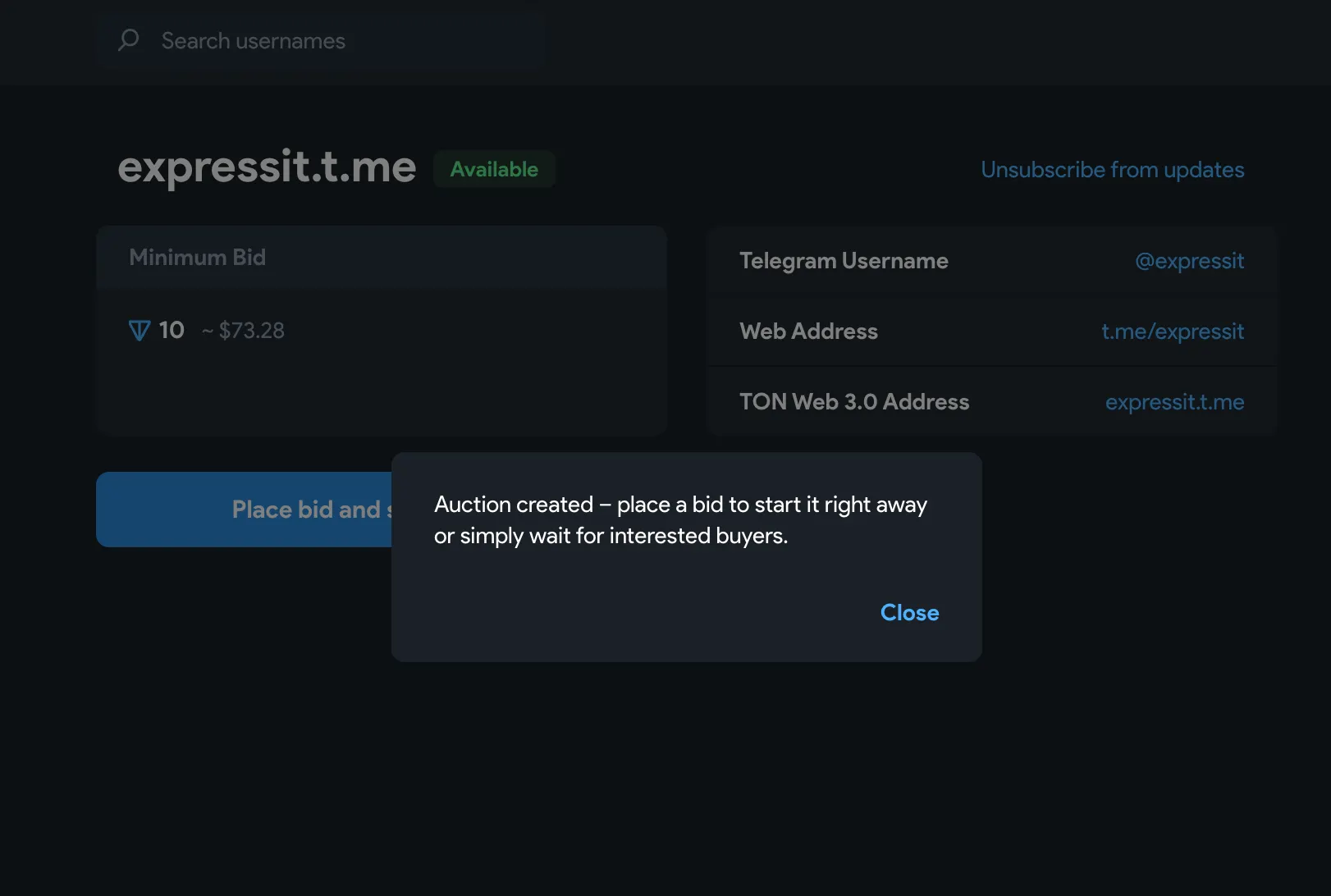Click the 'Auction created' message line

680,505
